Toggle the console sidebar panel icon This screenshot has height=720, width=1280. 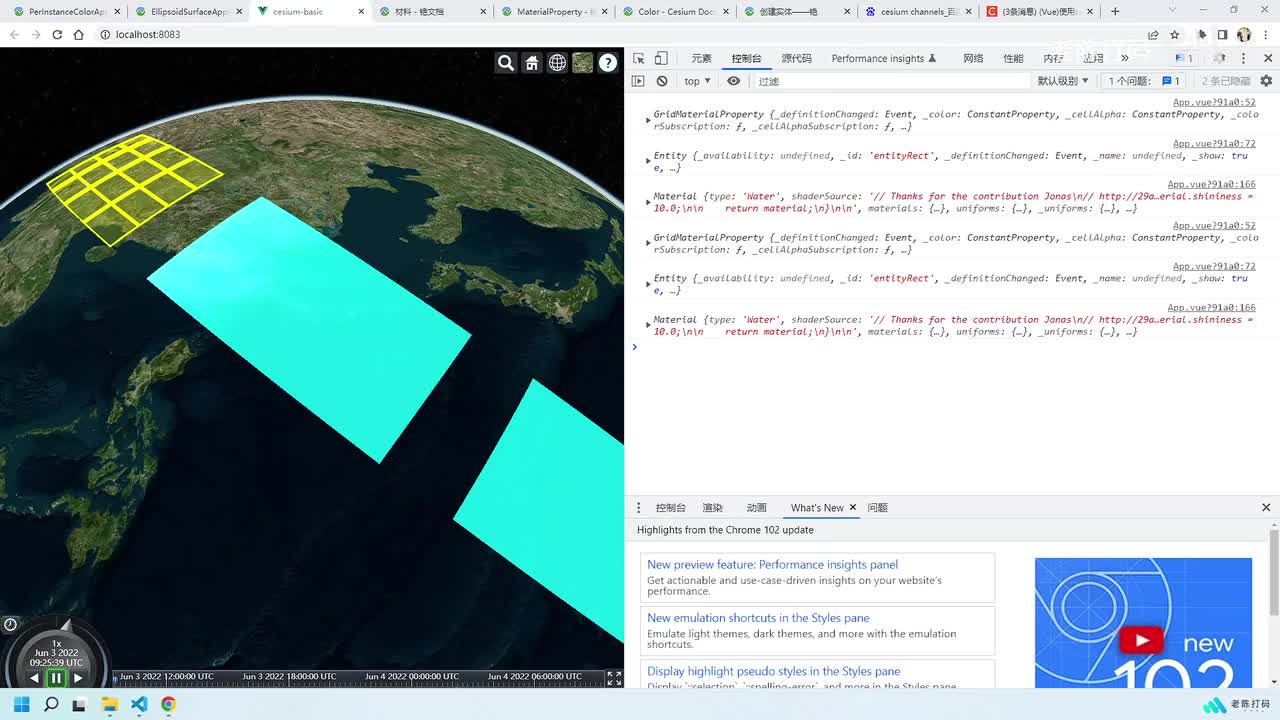(638, 81)
